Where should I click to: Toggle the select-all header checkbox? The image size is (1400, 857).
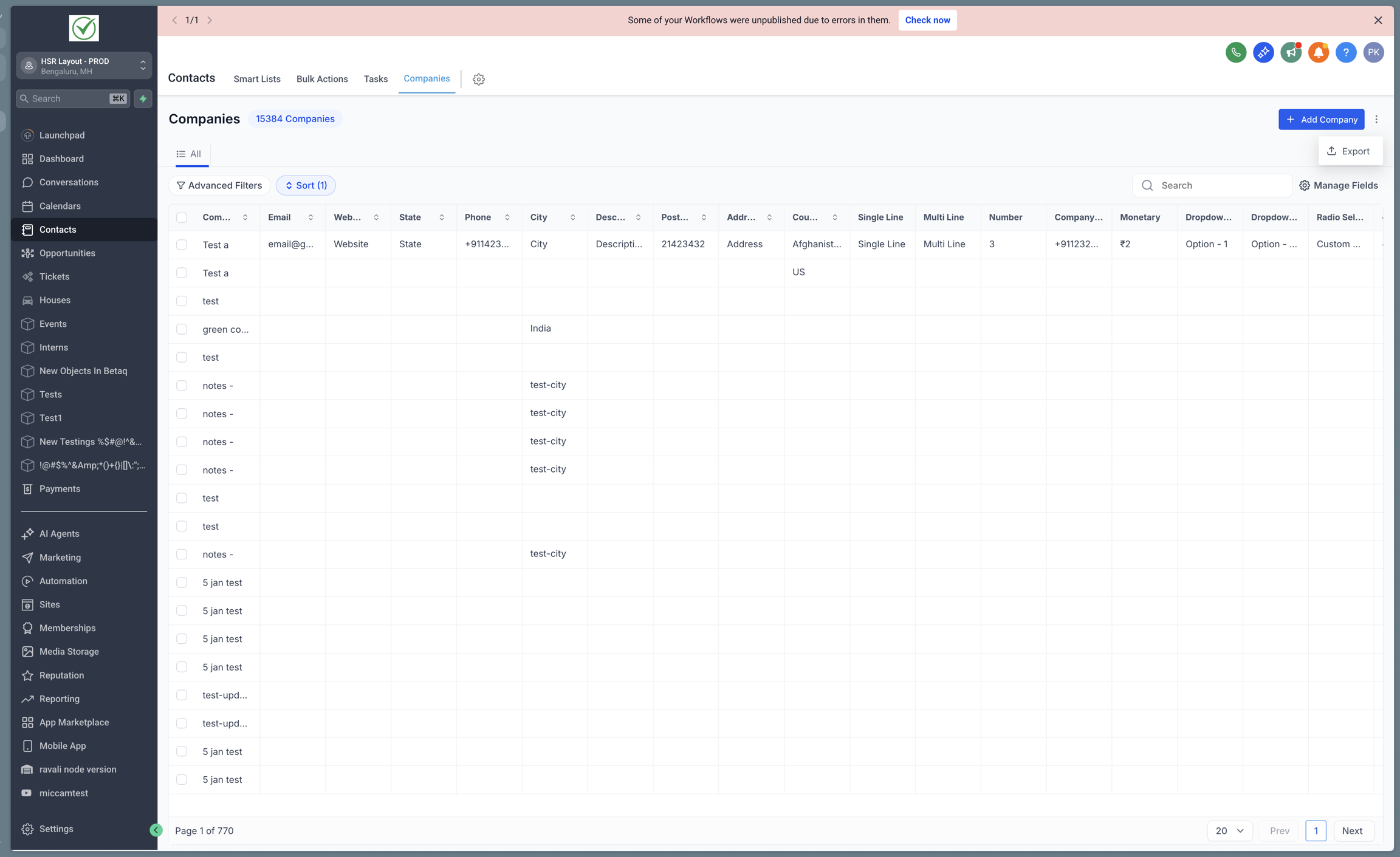tap(182, 217)
